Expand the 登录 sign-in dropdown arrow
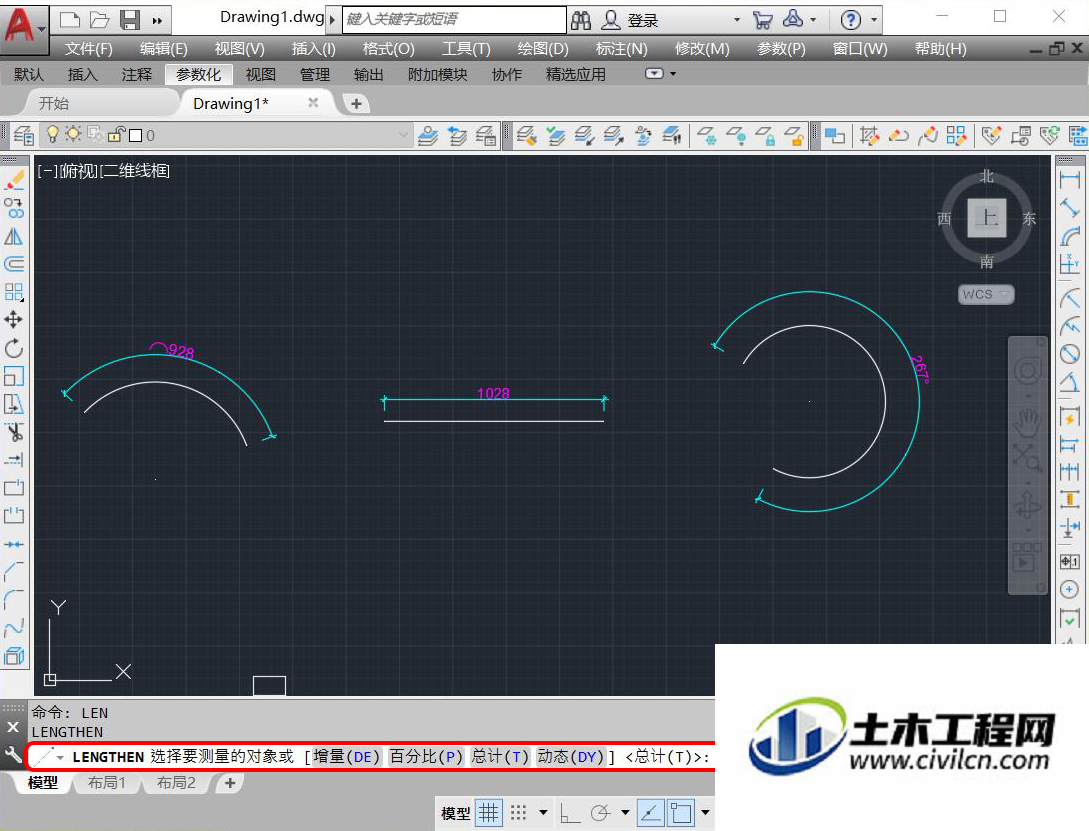This screenshot has width=1089, height=831. pyautogui.click(x=737, y=20)
